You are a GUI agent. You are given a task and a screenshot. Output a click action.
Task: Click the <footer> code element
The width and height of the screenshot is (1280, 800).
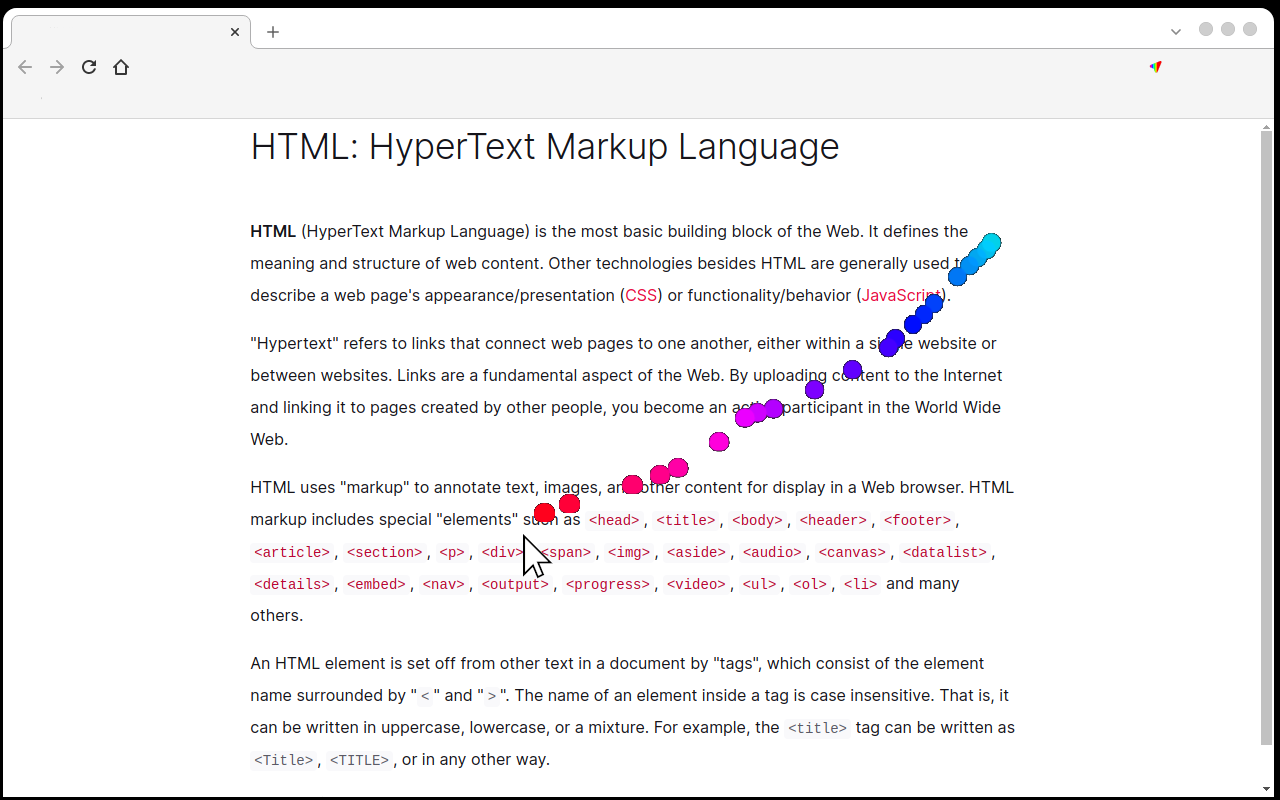pyautogui.click(x=918, y=520)
